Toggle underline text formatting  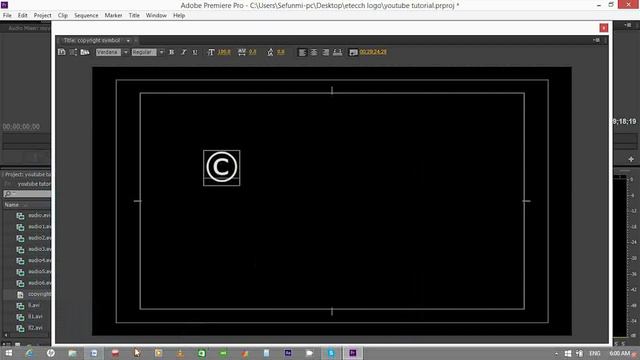pyautogui.click(x=195, y=52)
